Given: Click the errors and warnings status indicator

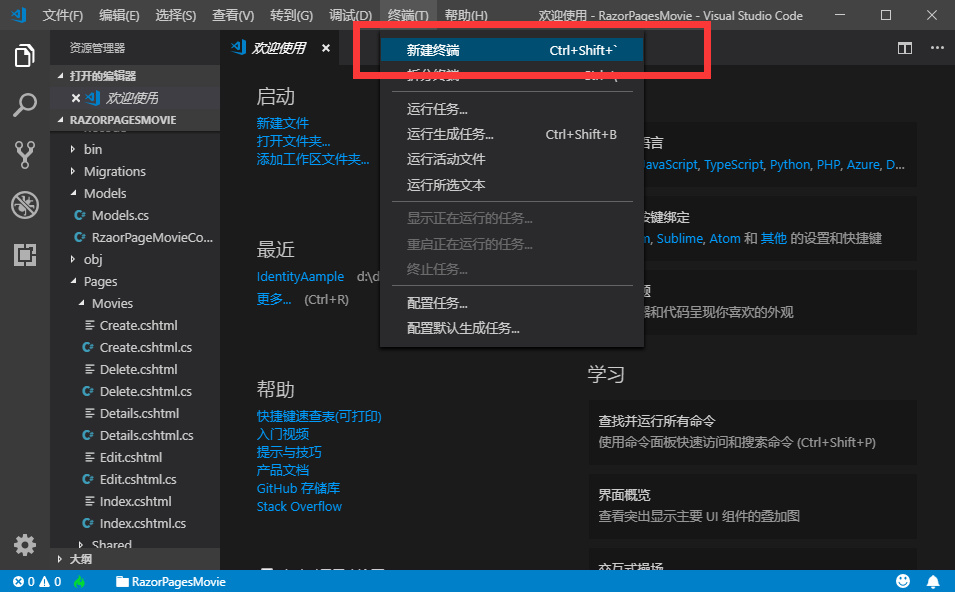Looking at the screenshot, I should (37, 582).
